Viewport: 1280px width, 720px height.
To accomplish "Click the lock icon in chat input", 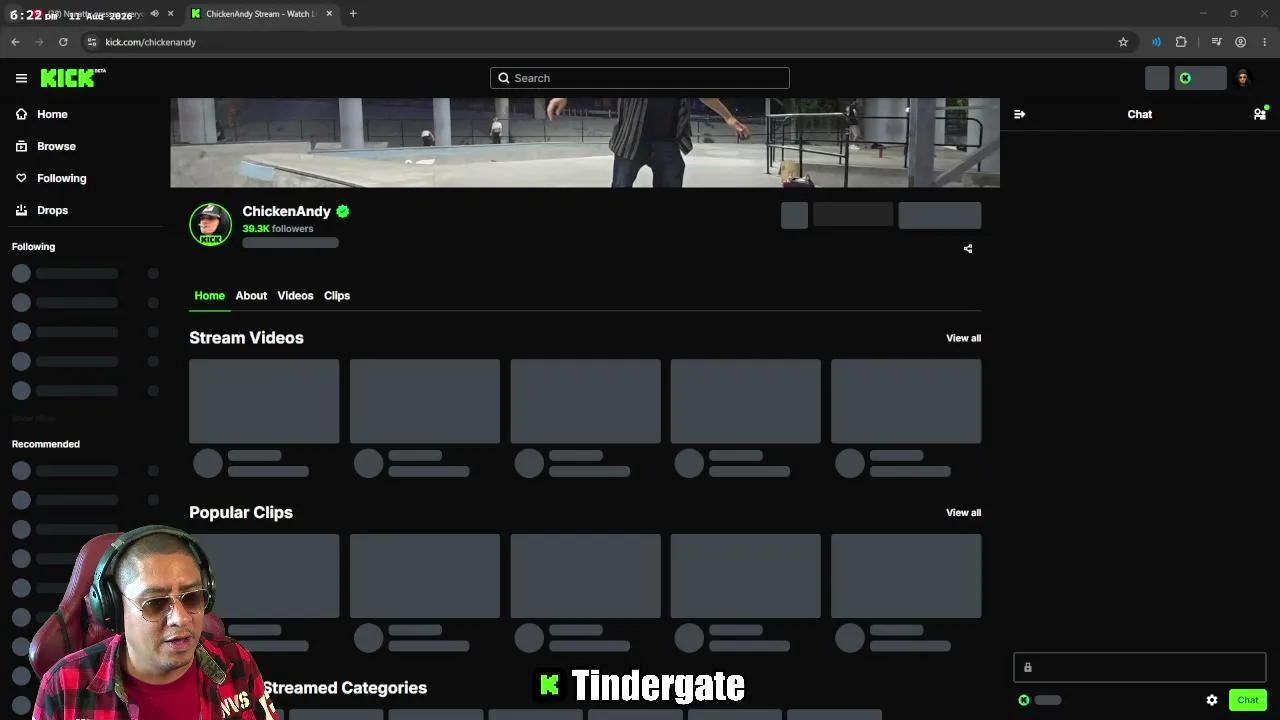I will pyautogui.click(x=1027, y=668).
